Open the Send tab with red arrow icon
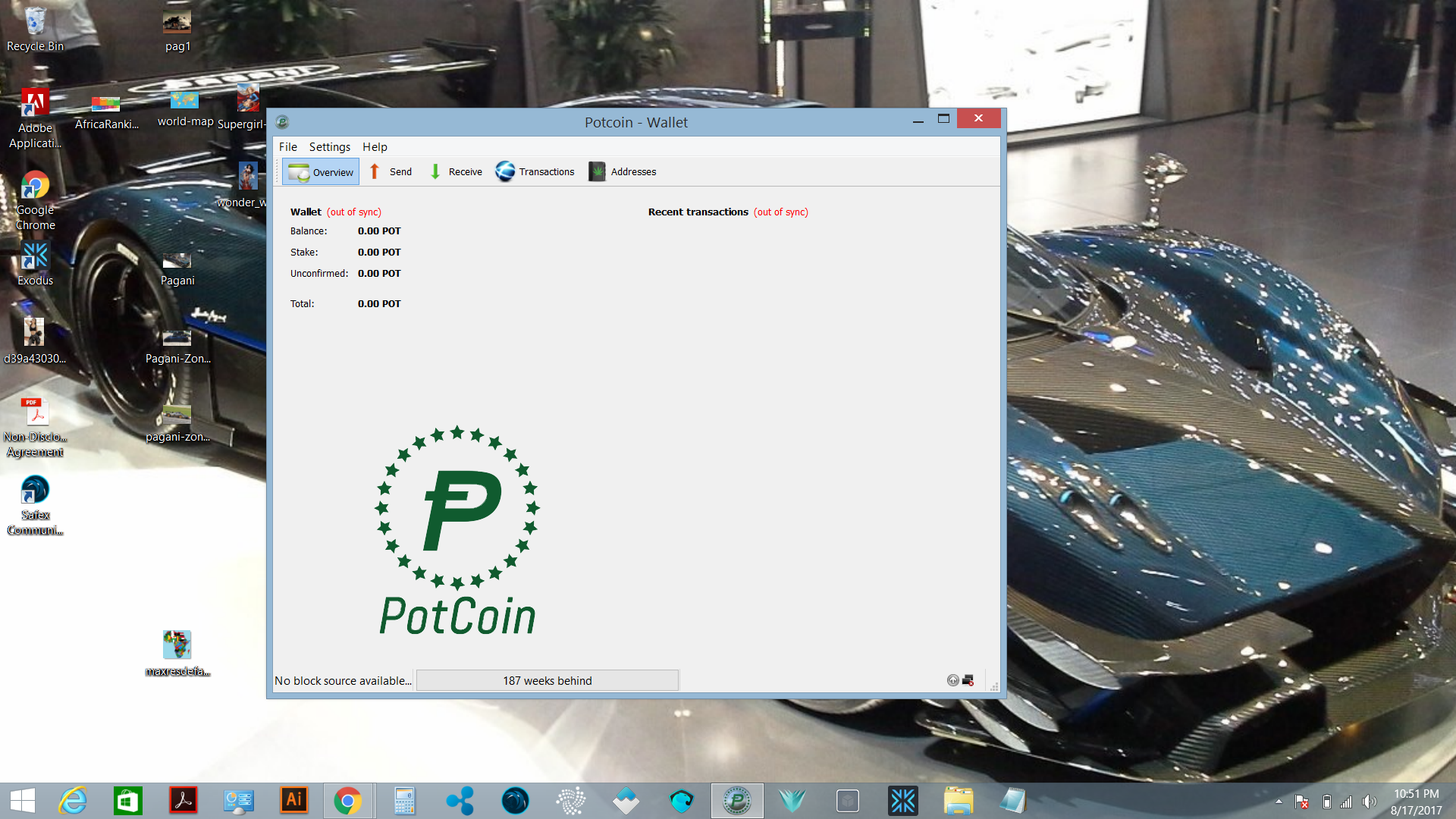 pos(390,171)
